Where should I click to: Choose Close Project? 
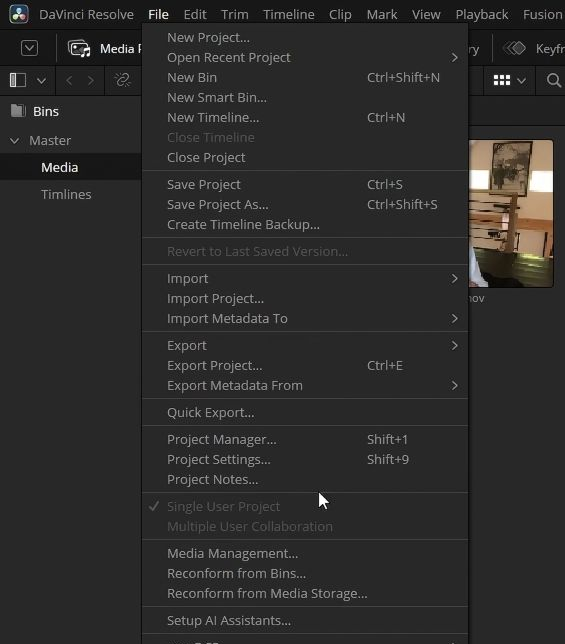pos(305,157)
